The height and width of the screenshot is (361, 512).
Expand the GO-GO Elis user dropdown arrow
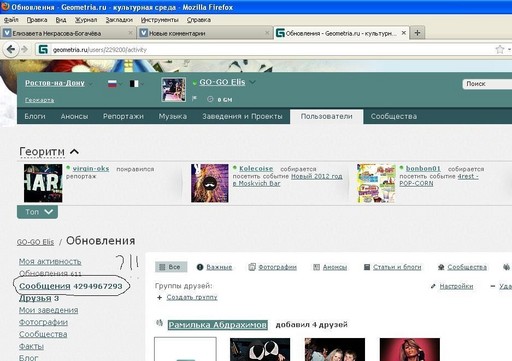coord(253,82)
